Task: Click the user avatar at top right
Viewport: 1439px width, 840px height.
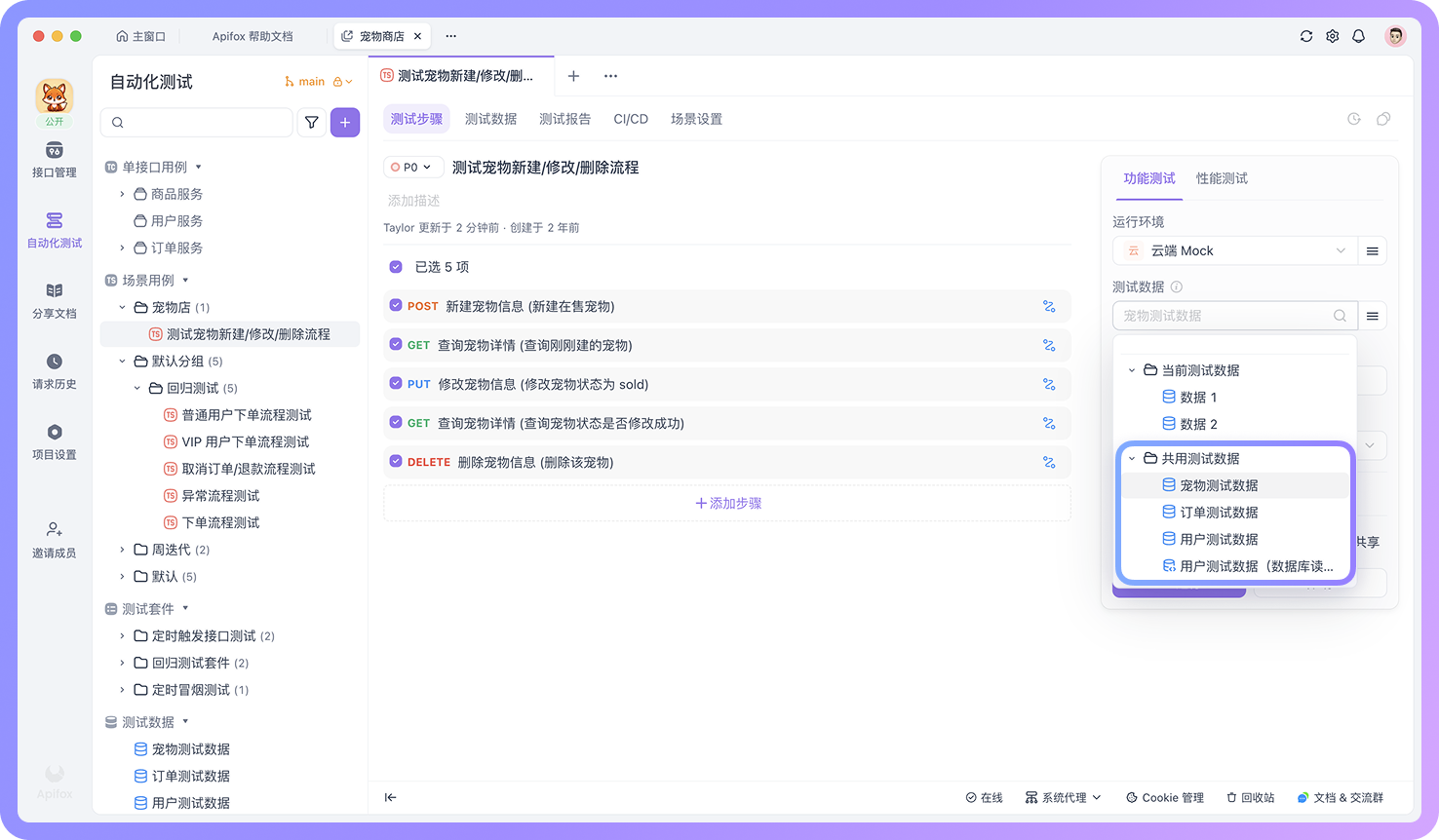Action: pyautogui.click(x=1396, y=36)
